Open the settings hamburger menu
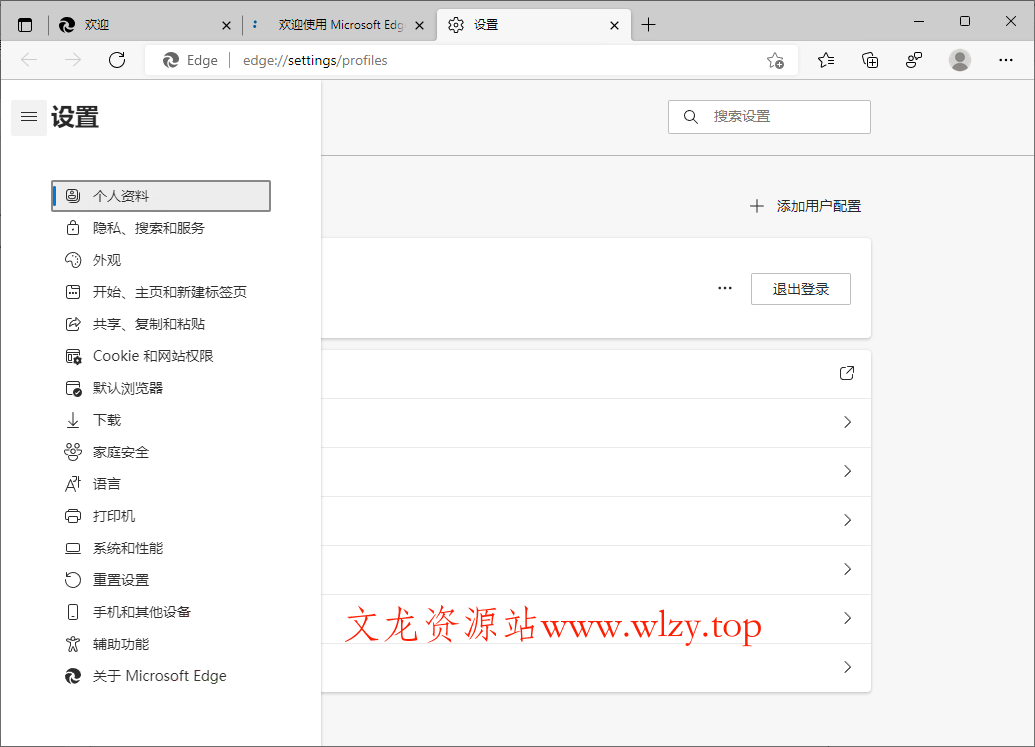This screenshot has width=1035, height=747. [29, 117]
